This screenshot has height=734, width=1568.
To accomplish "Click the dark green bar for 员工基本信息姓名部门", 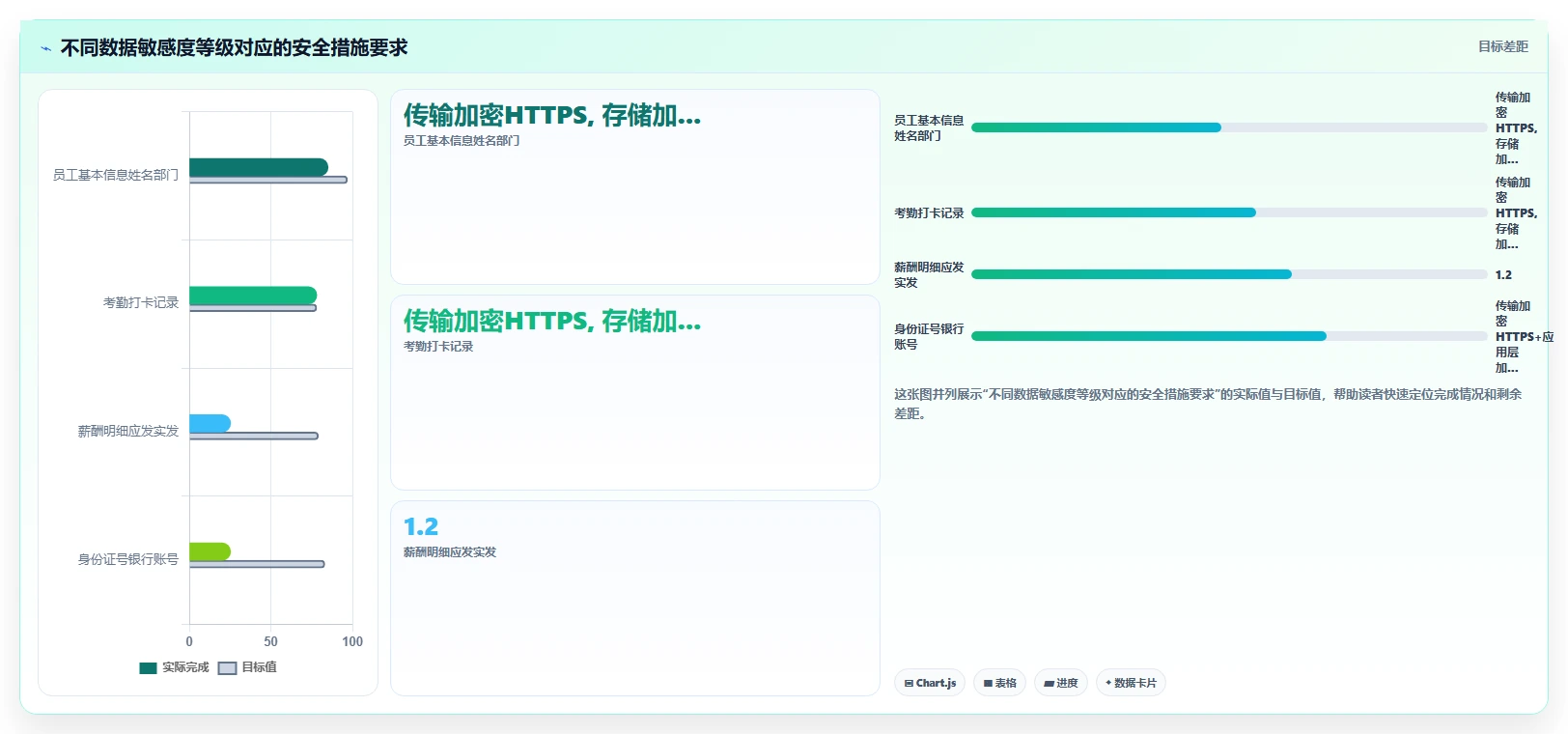I will 259,167.
